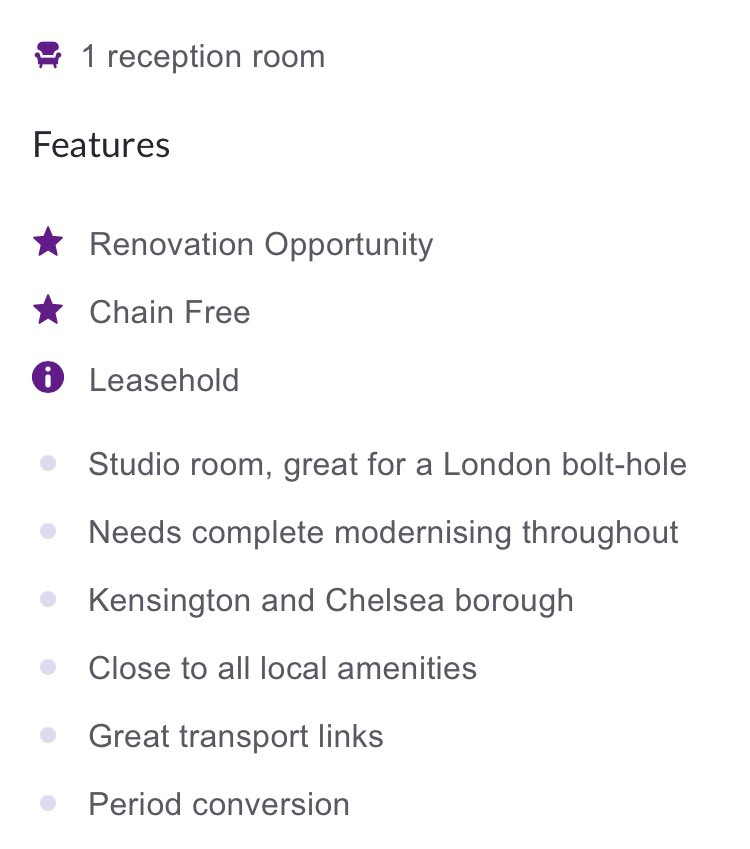Click the bullet beside Studio room feature

click(48, 463)
